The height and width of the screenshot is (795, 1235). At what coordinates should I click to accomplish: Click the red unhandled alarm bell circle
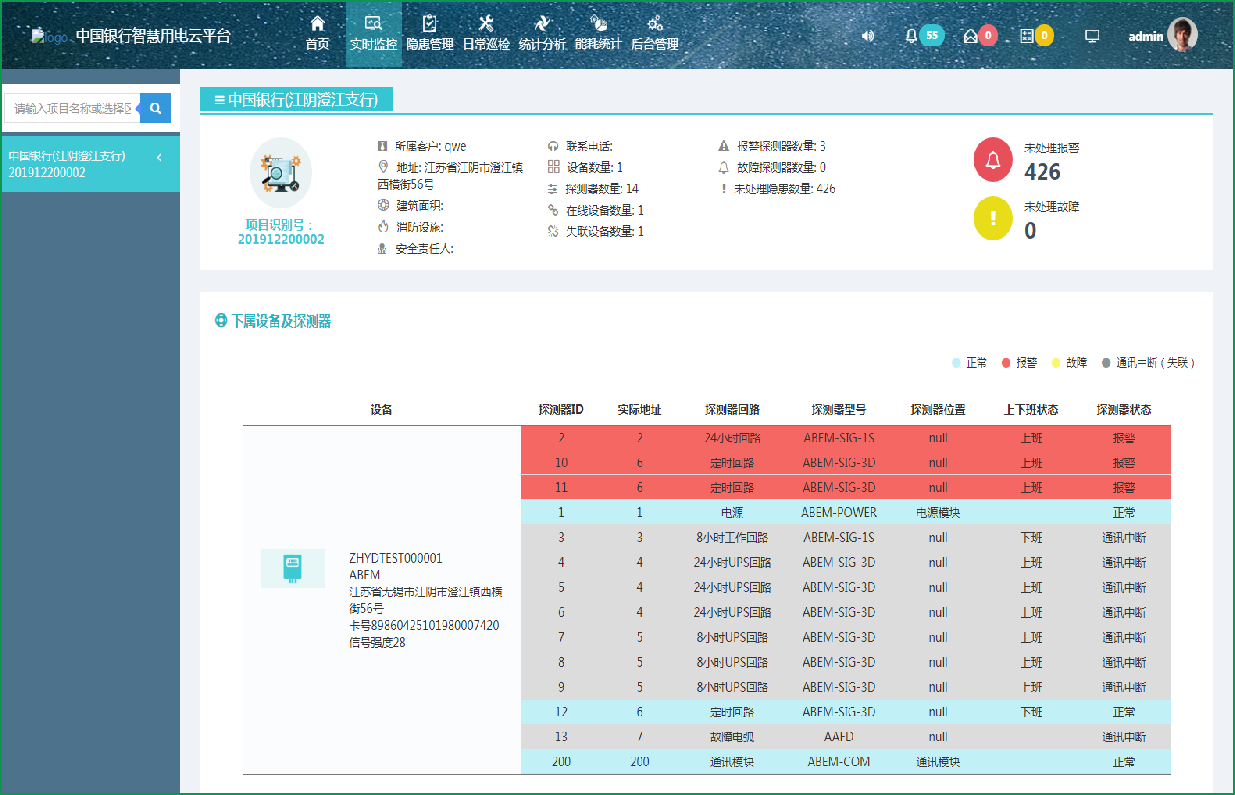click(993, 160)
